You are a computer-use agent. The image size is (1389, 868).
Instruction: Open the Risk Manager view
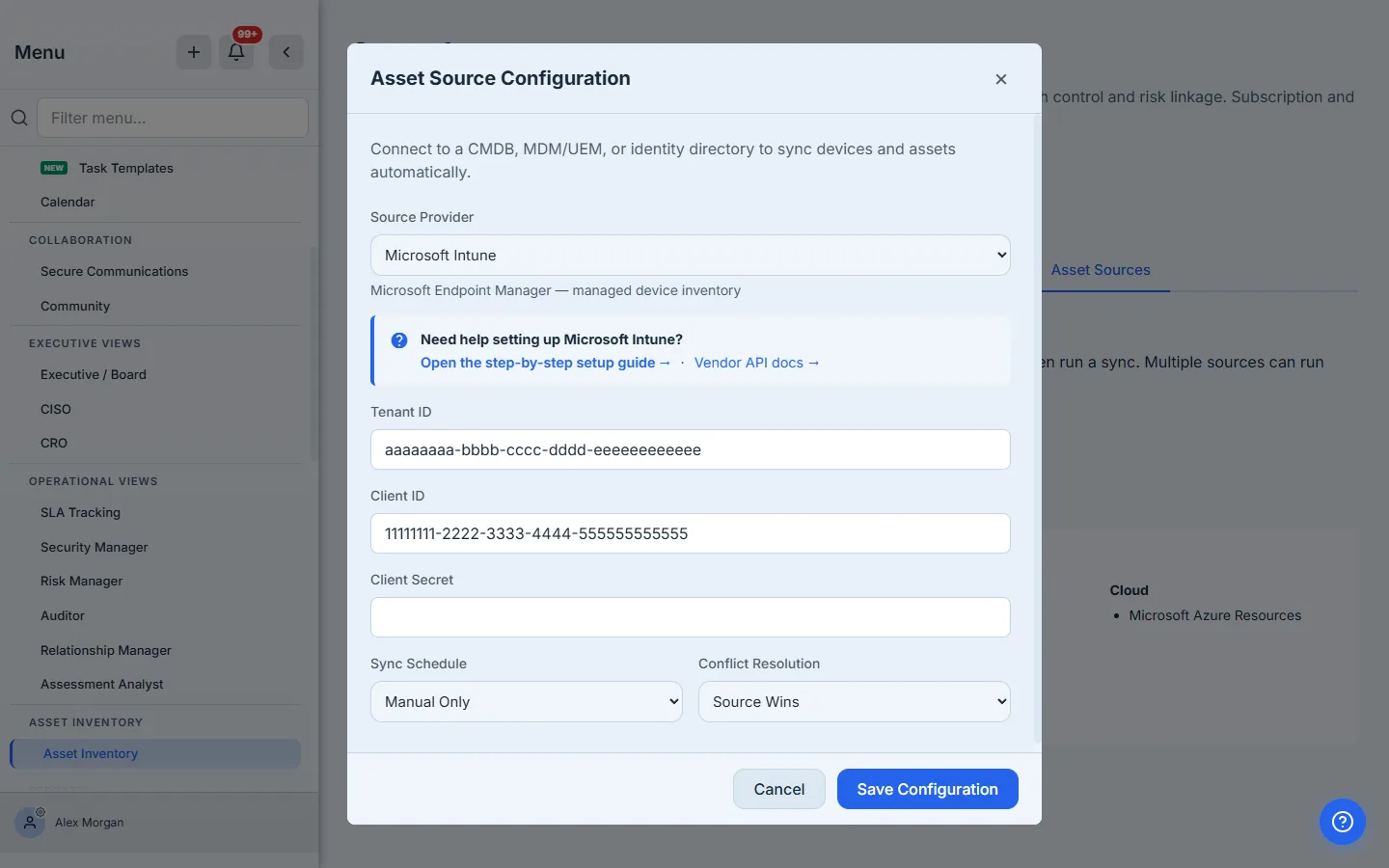(x=82, y=582)
